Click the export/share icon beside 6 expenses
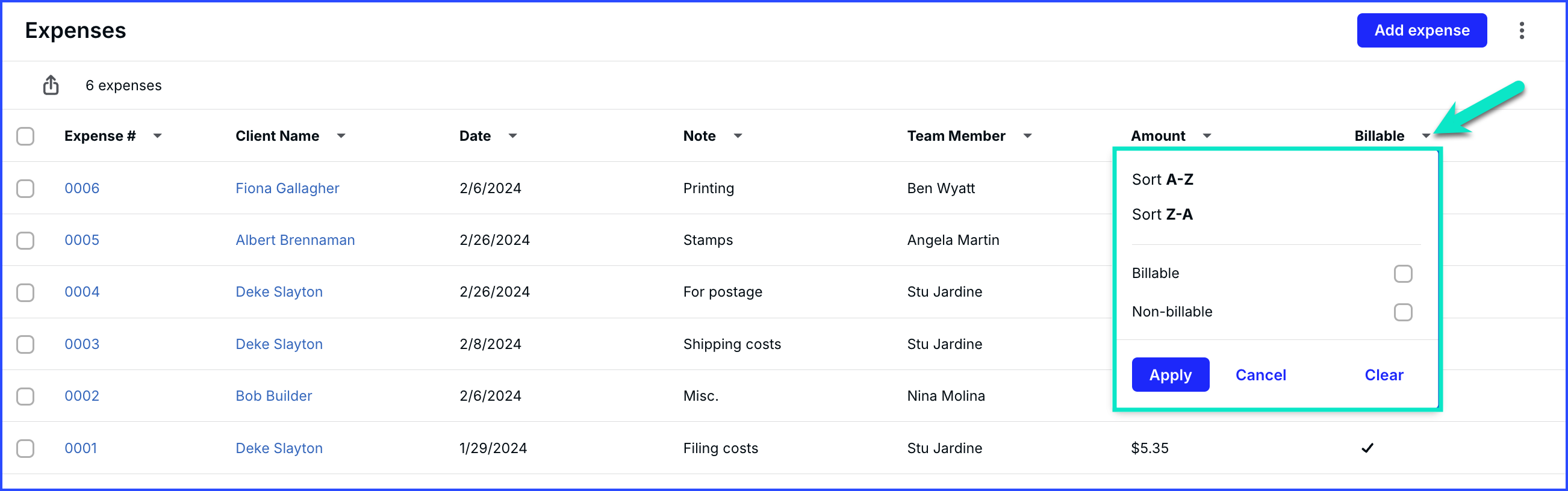1568x491 pixels. [51, 85]
